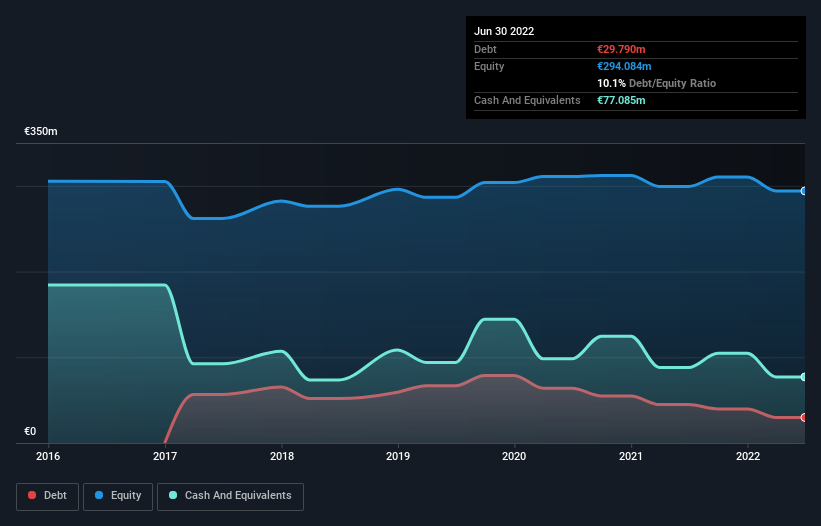Toggle the Equity legend button
This screenshot has height=526, width=821.
click(x=118, y=496)
